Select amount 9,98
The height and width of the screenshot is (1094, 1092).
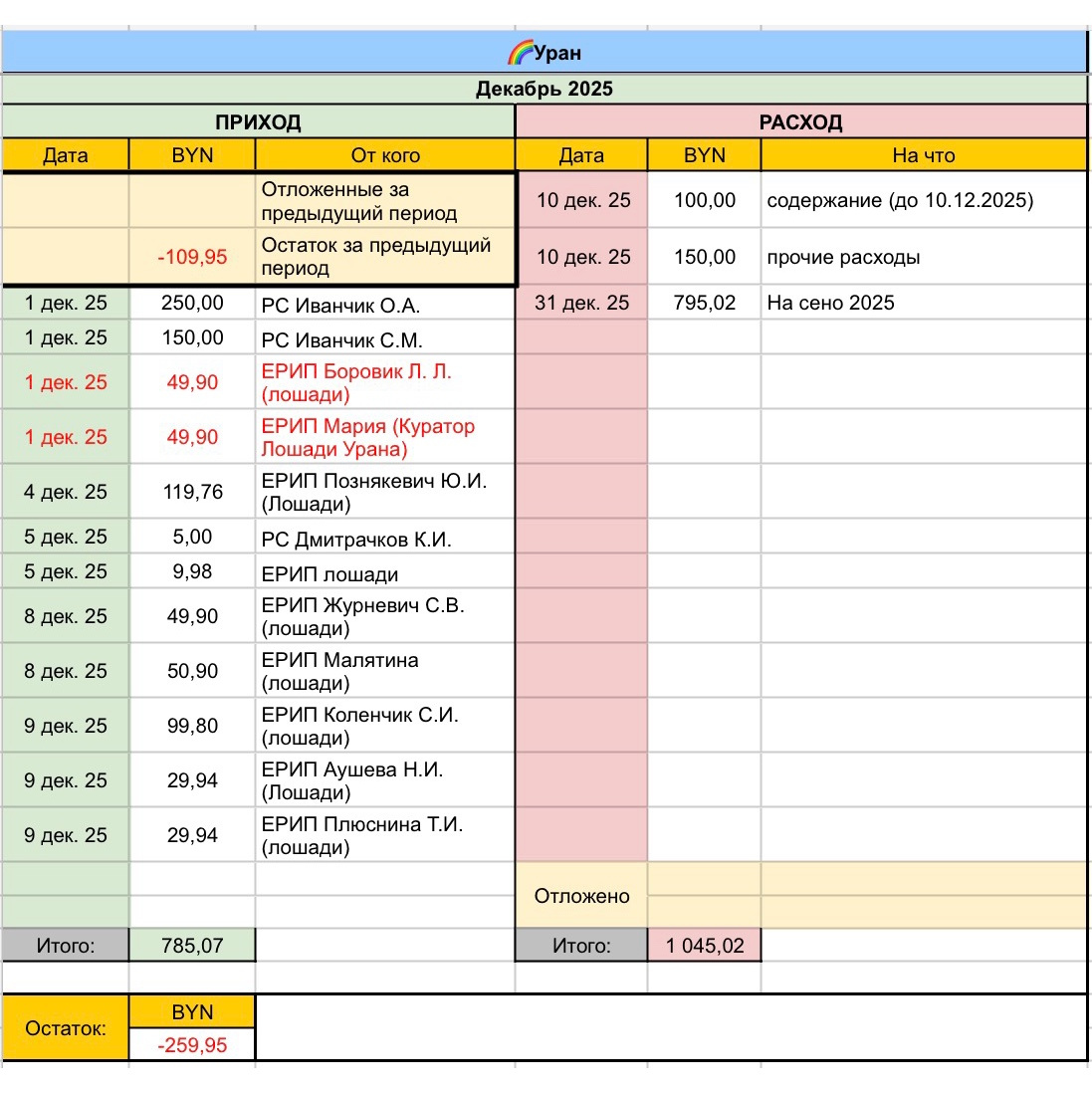[192, 571]
